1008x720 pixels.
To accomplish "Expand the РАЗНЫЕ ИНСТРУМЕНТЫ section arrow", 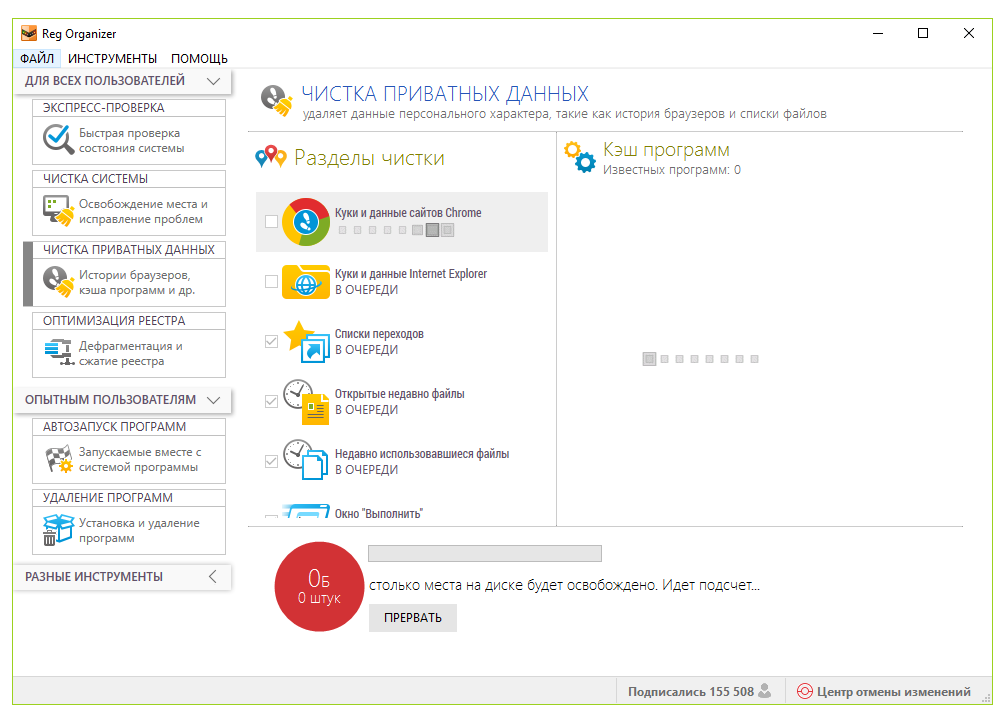I will tap(213, 577).
